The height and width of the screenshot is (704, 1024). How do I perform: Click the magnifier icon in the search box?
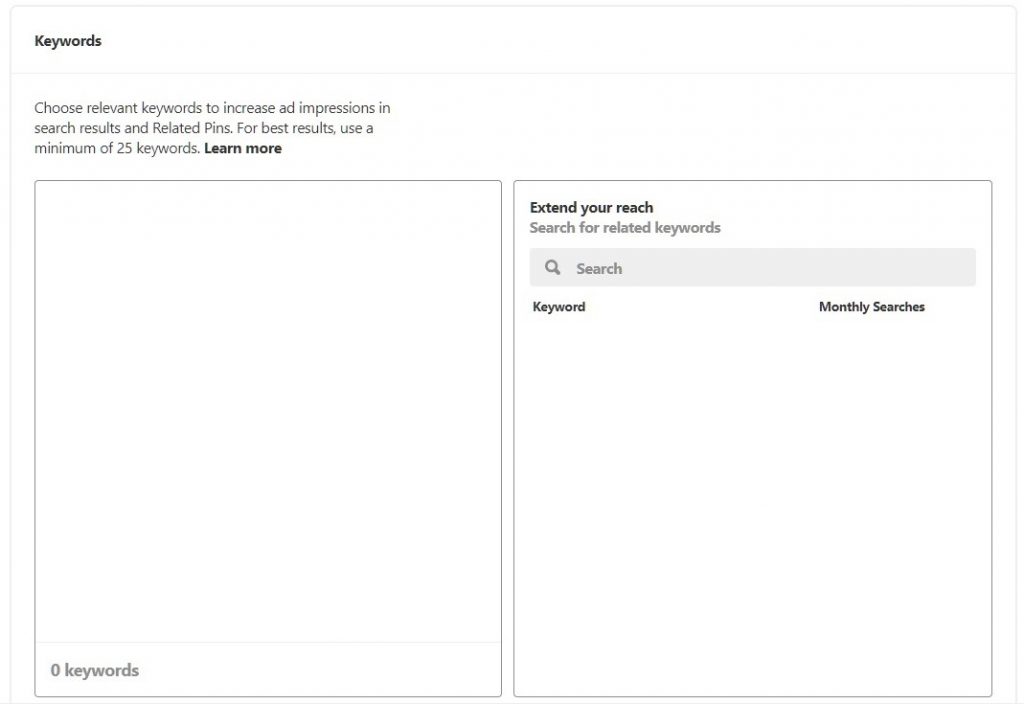pos(552,267)
